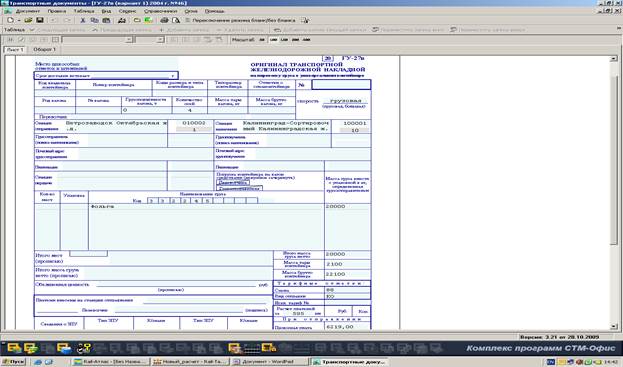
Task: Open the Таблица menu
Action: point(84,11)
